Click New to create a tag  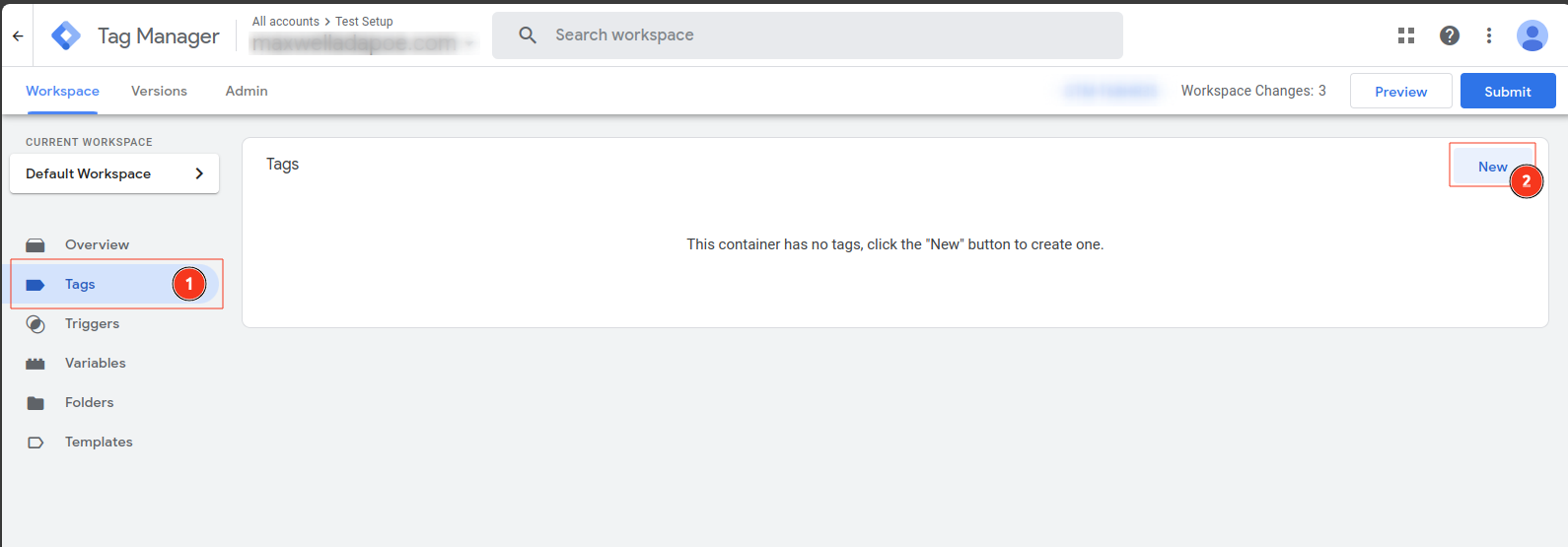point(1492,167)
